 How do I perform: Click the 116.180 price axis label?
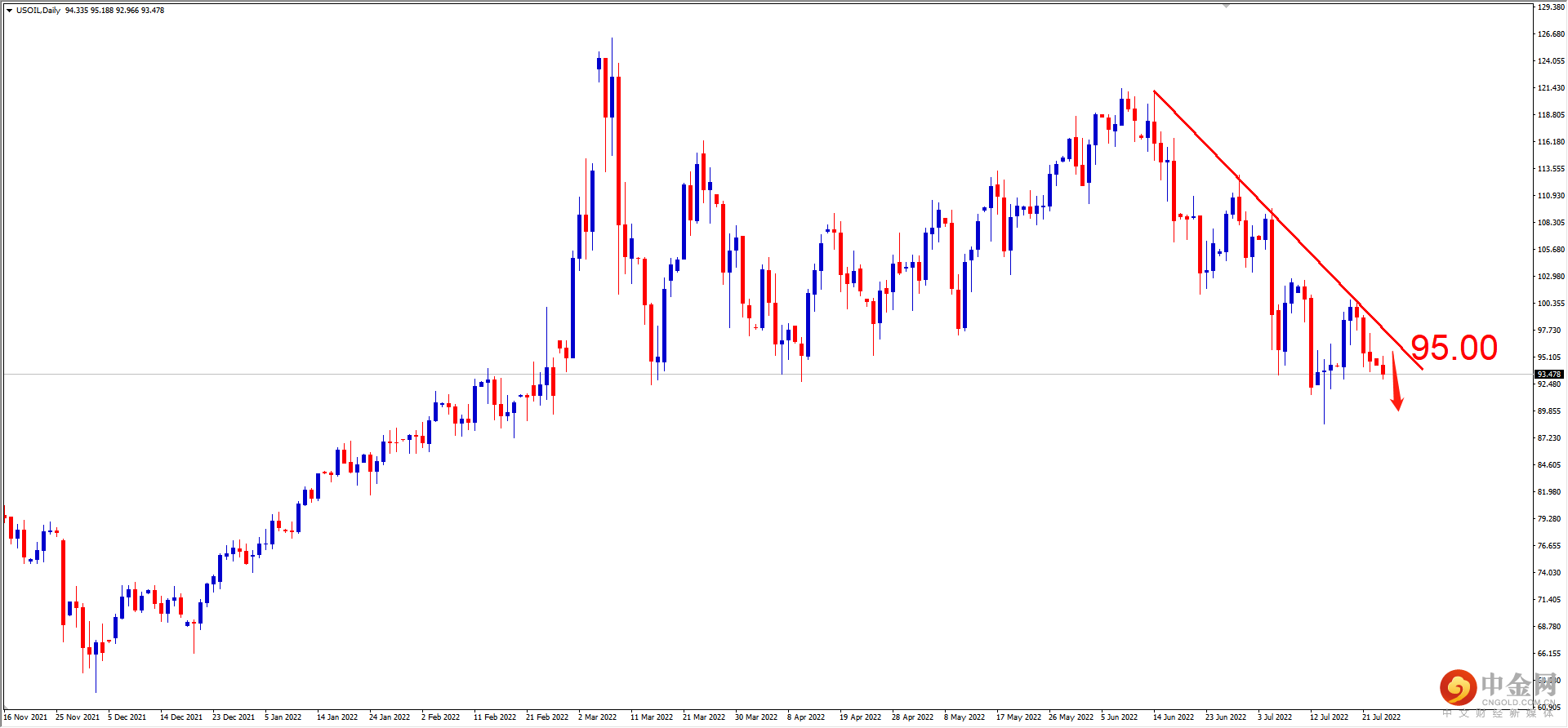1551,142
